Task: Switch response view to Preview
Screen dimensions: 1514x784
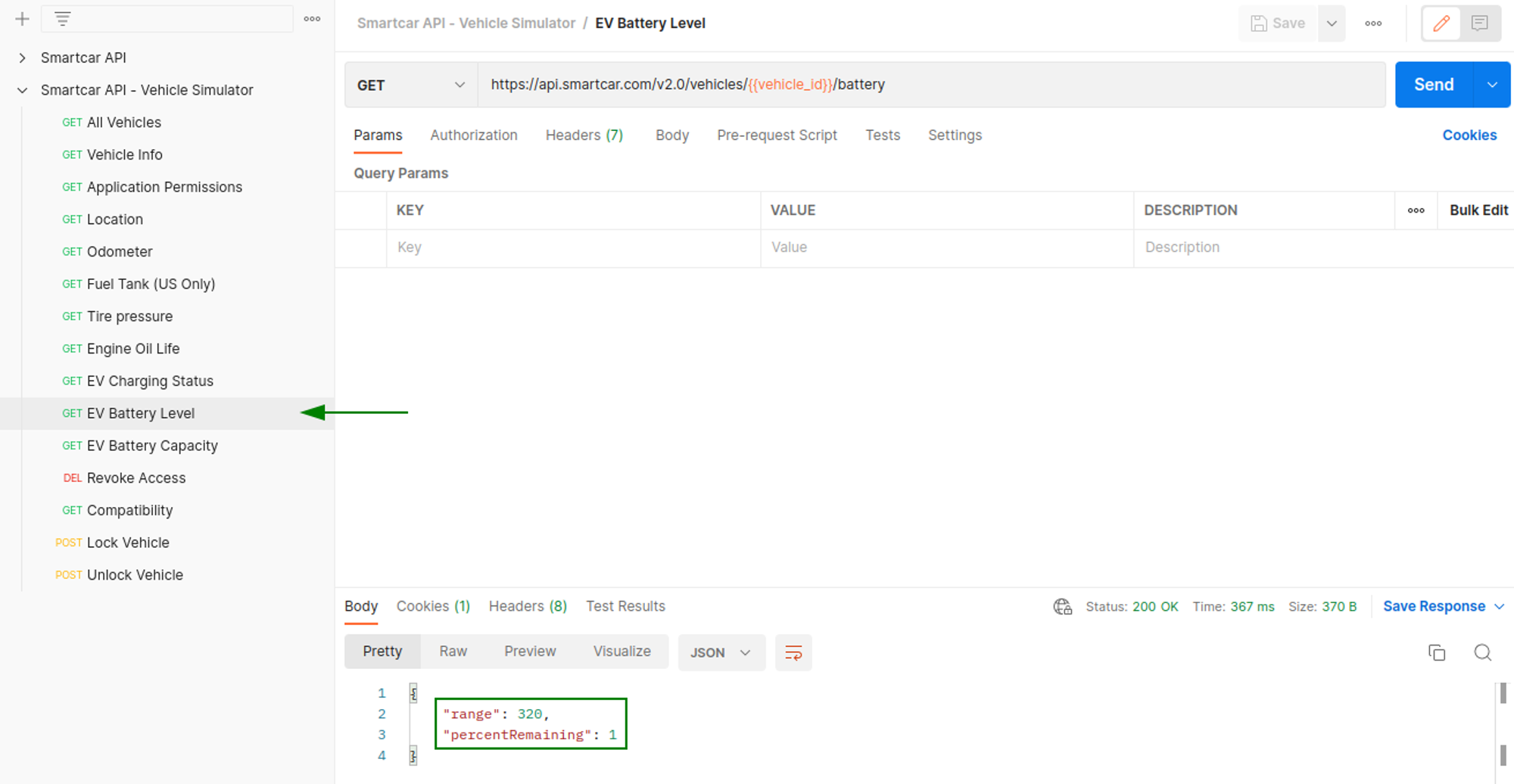Action: pos(530,652)
